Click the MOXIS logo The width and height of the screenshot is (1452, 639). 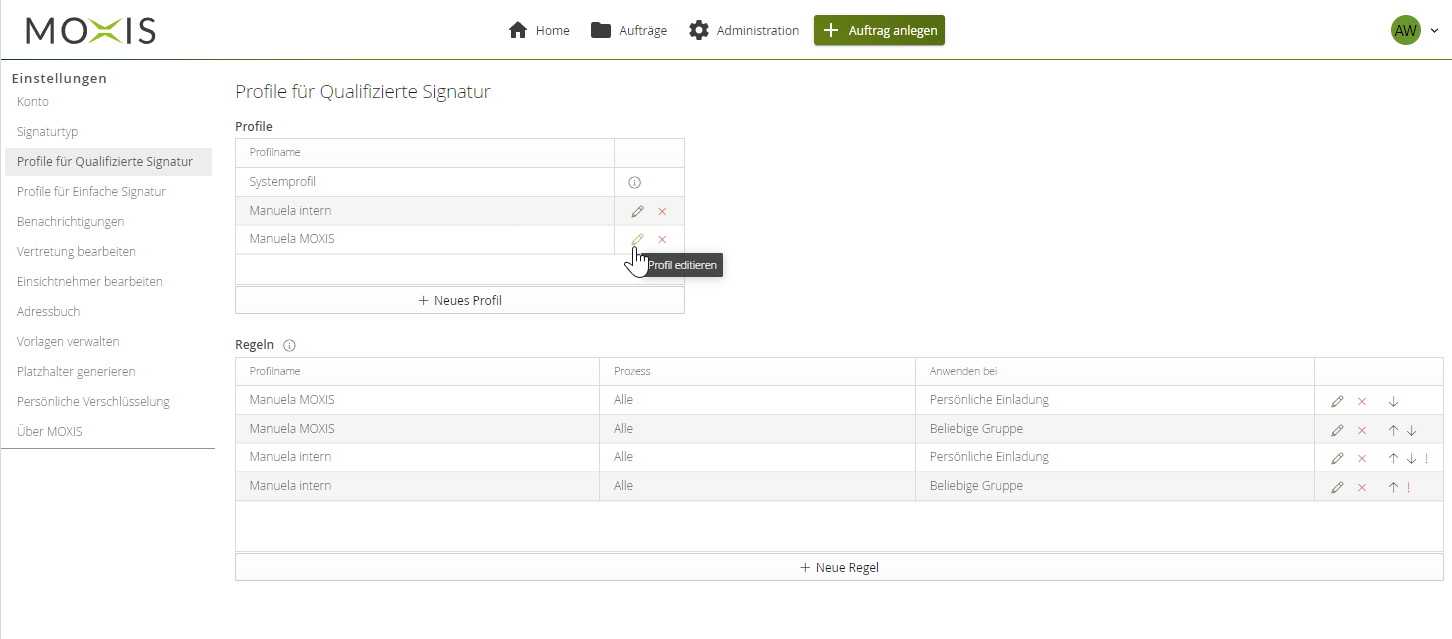coord(91,31)
